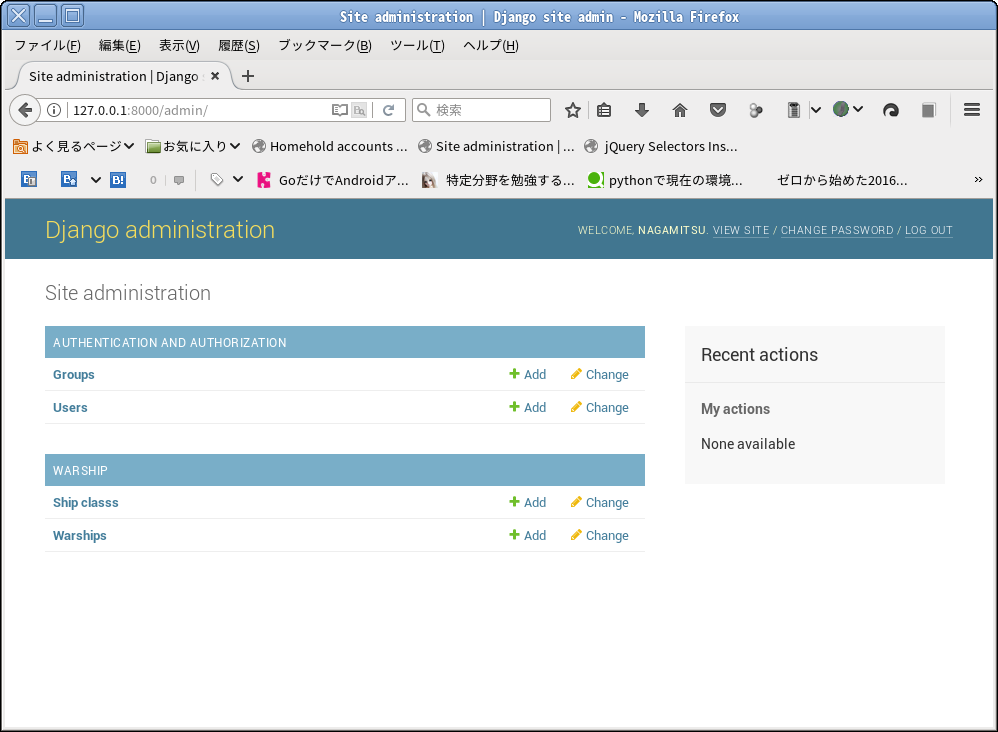998x732 pixels.
Task: Follow the VIEW SITE link
Action: tap(741, 230)
